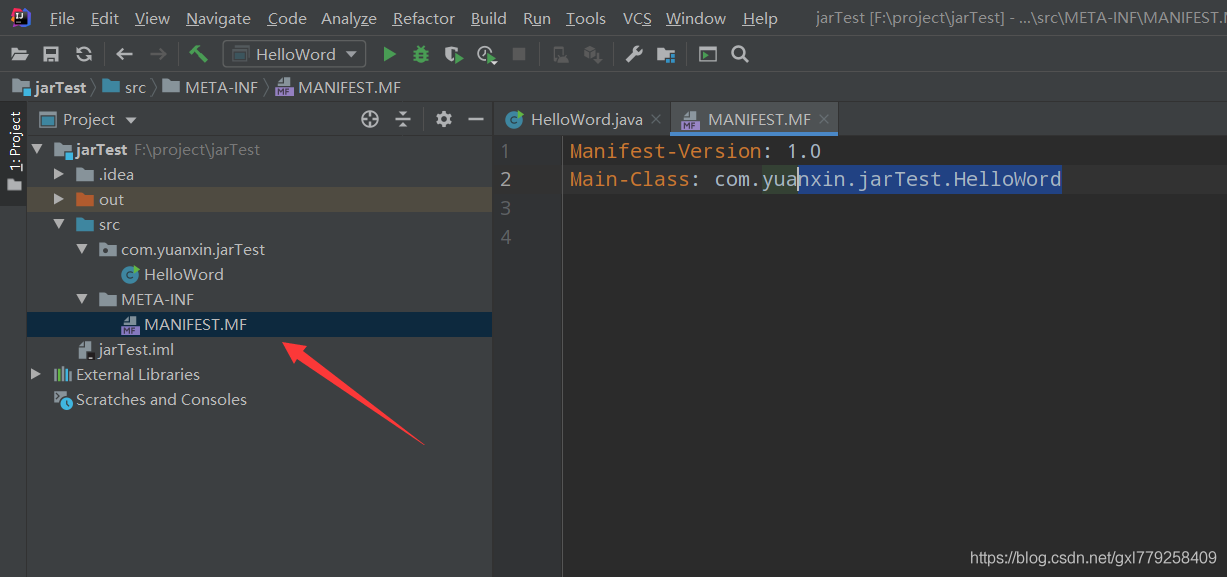Synchronize files with the refresh icon

tap(84, 55)
